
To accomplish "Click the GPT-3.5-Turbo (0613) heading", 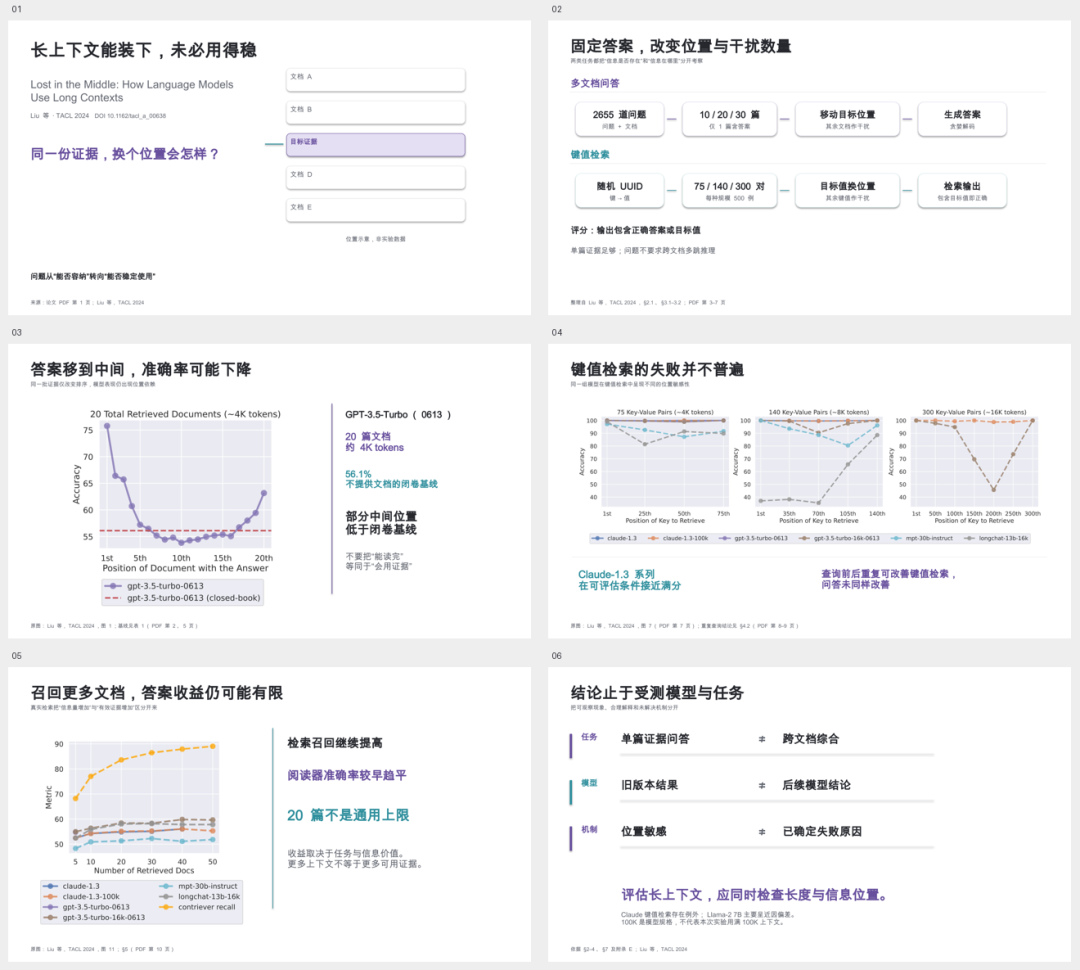I will tap(398, 415).
